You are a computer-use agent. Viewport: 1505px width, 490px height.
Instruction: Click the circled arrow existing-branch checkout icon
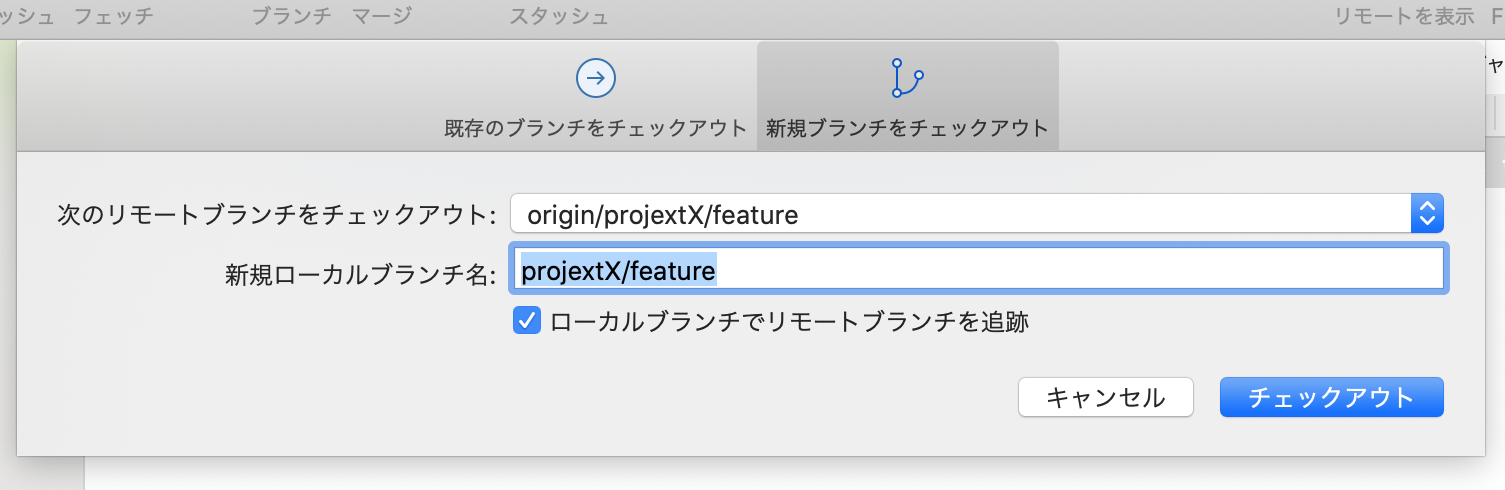pyautogui.click(x=596, y=77)
